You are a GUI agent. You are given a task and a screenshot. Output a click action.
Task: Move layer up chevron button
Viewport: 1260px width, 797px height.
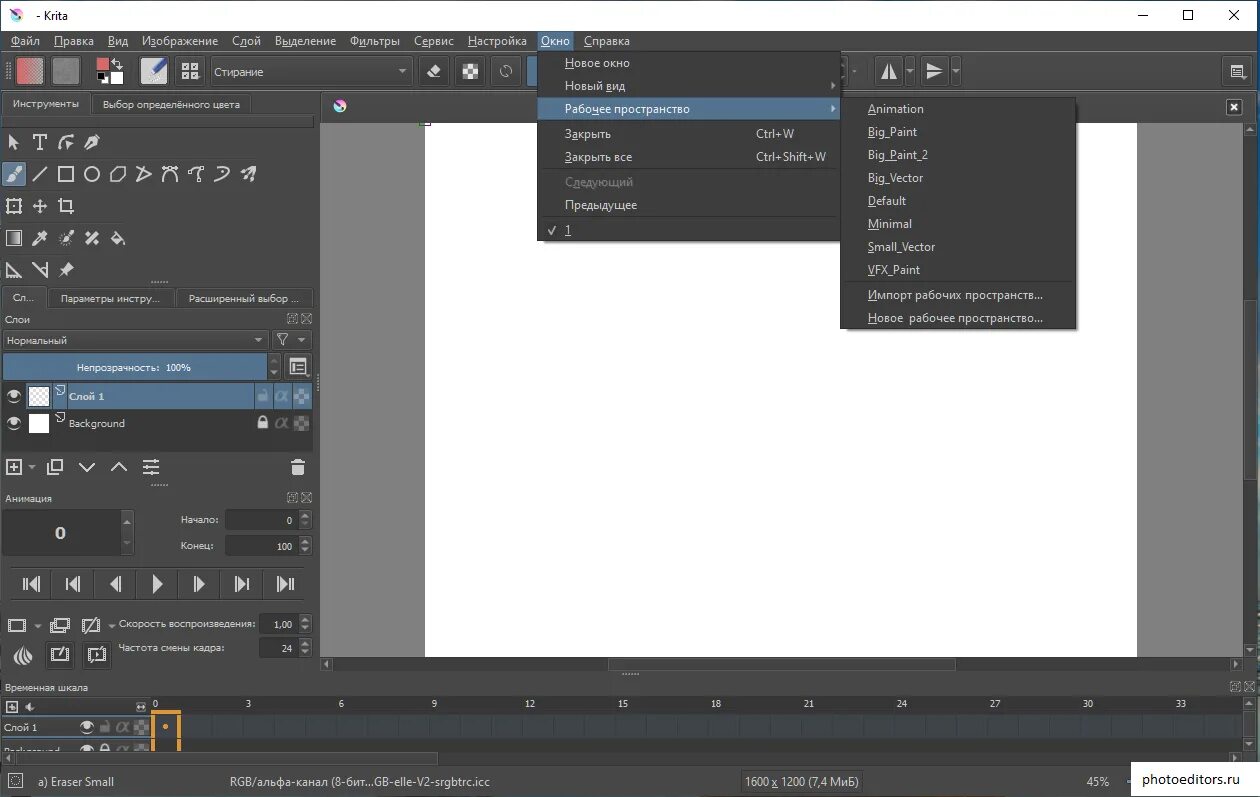click(x=119, y=467)
